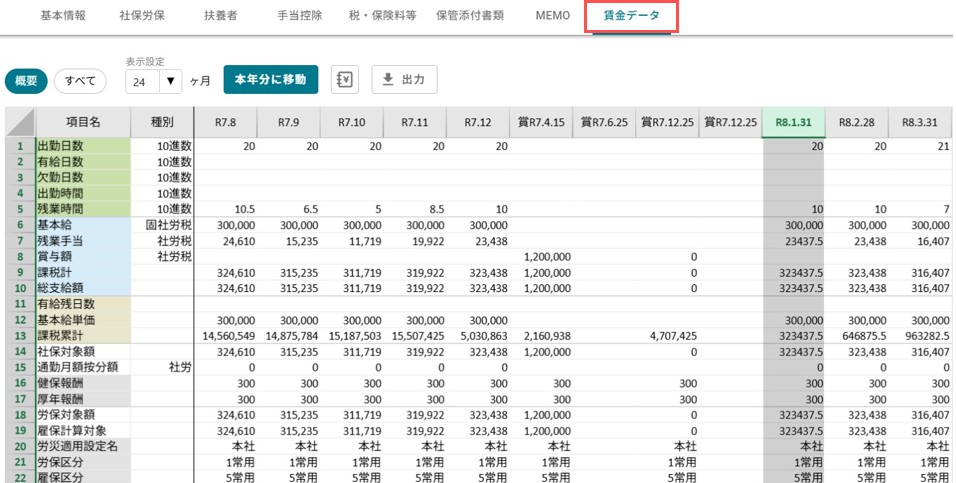
Task: Select the R8.2.28 column header
Action: tap(857, 123)
